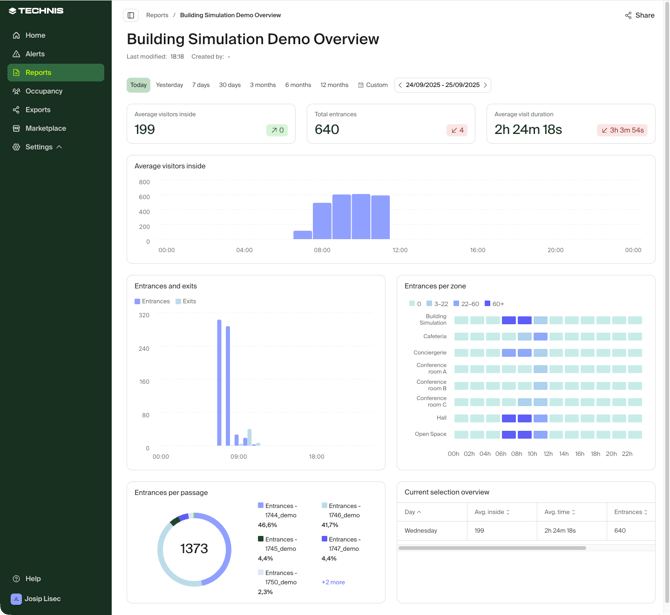
Task: Open Help from the sidebar
Action: [33, 579]
